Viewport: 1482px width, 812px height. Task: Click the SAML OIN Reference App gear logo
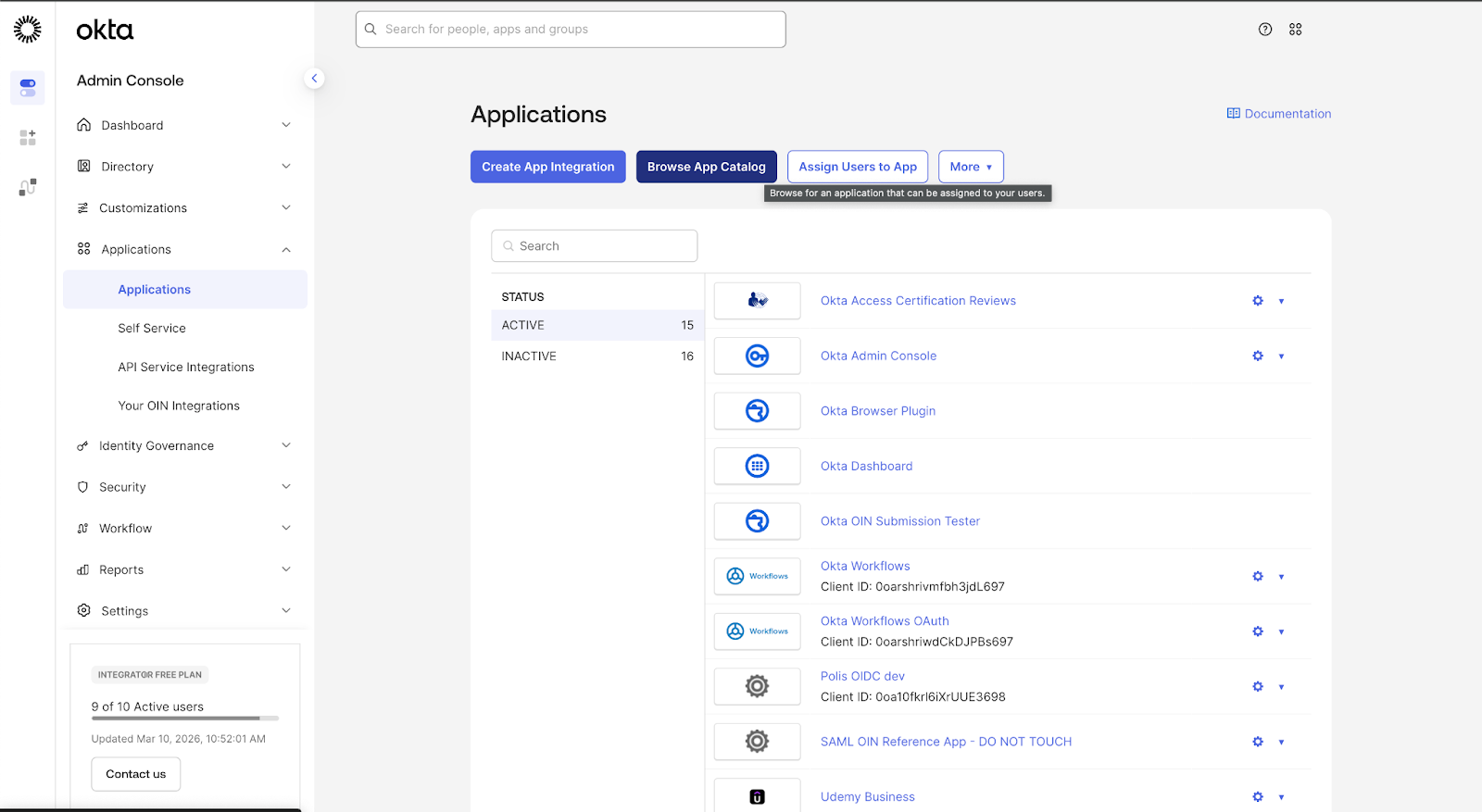click(758, 742)
